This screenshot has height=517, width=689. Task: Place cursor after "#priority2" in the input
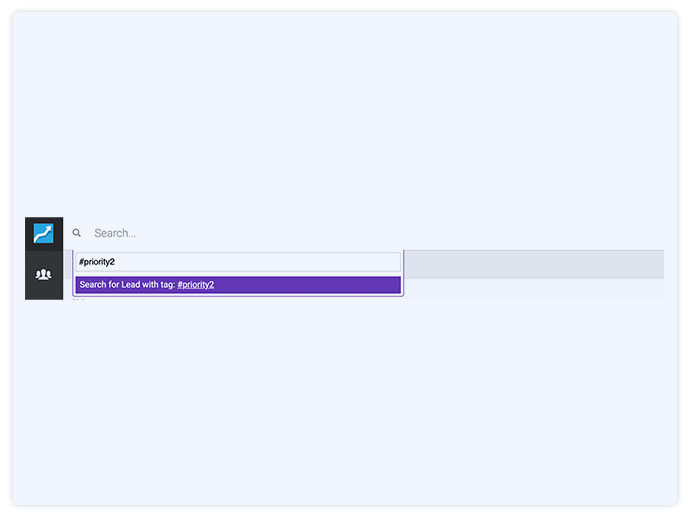pos(116,262)
